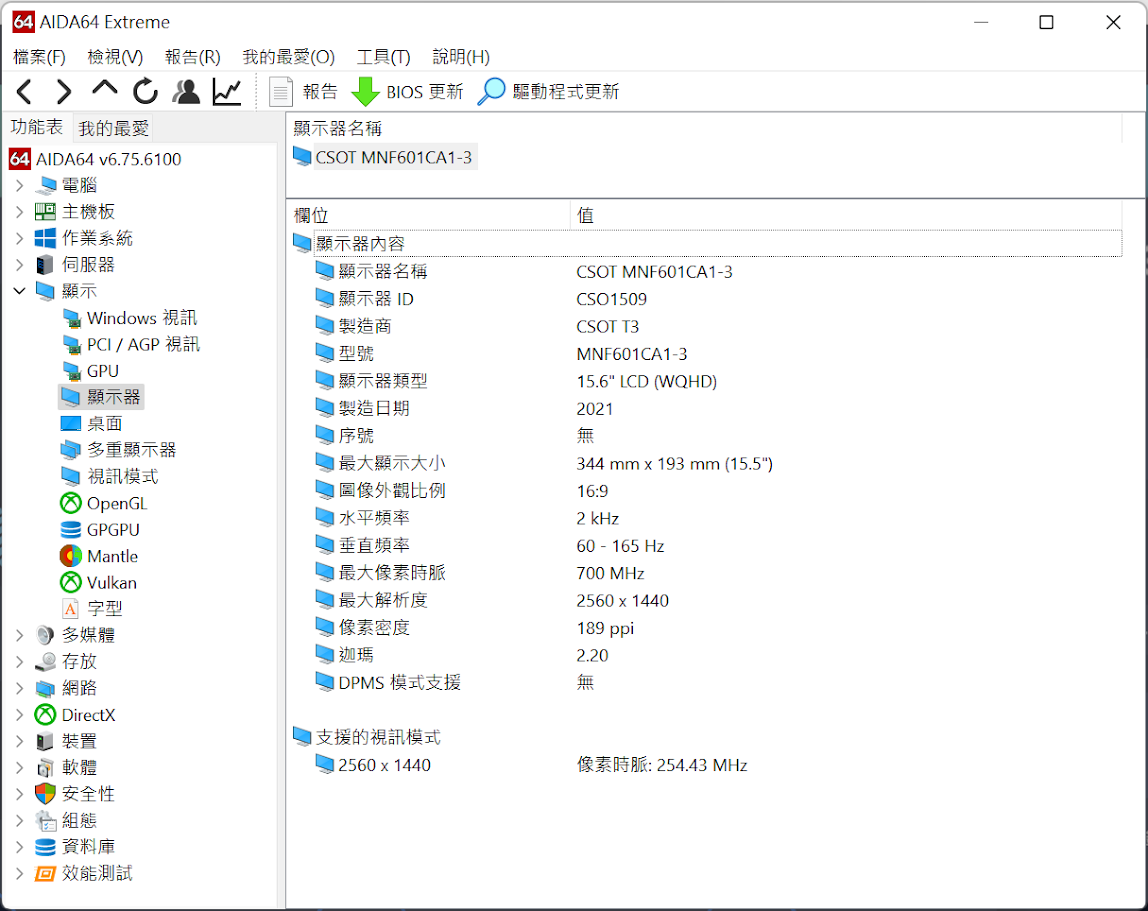Select the 顯示器內容 group row
This screenshot has width=1148, height=911.
[706, 244]
